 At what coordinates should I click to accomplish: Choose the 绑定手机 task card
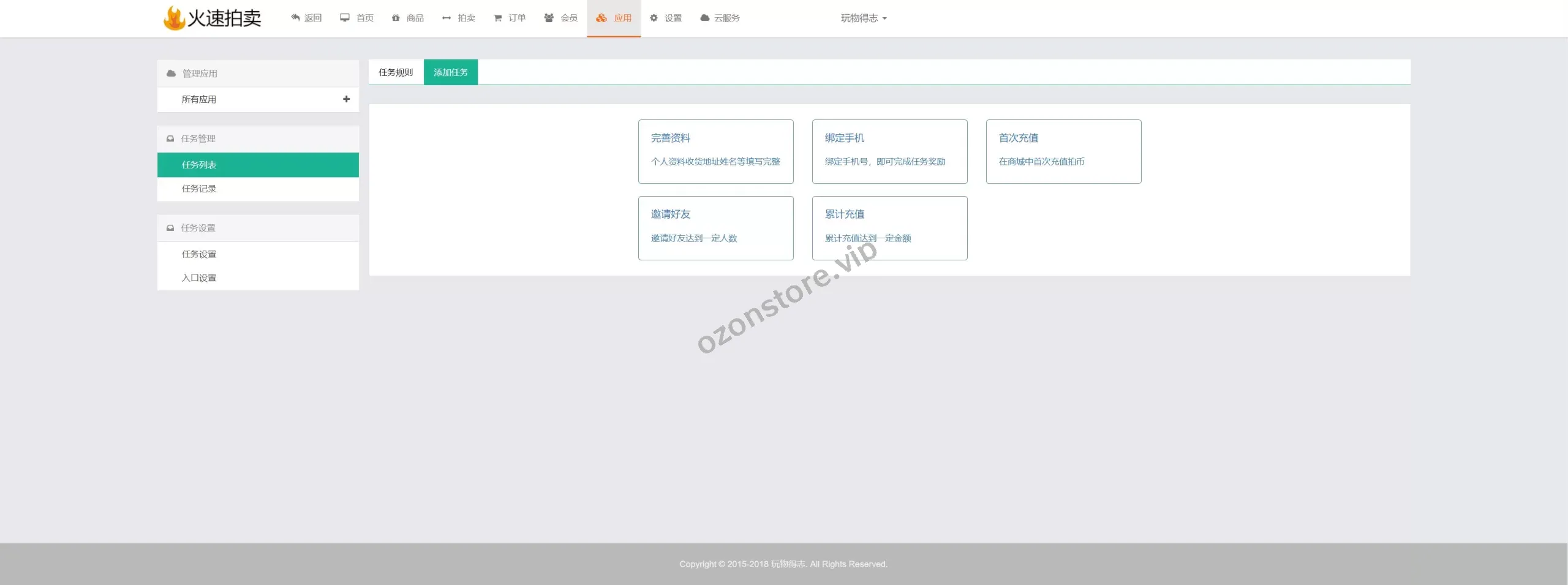(889, 151)
